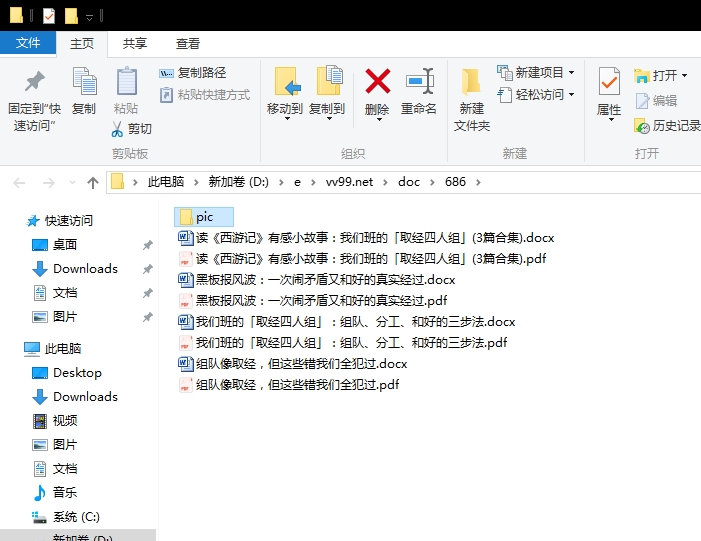Viewport: 701px width, 541px height.
Task: Open the Copy to (复制到) menu
Action: (327, 94)
